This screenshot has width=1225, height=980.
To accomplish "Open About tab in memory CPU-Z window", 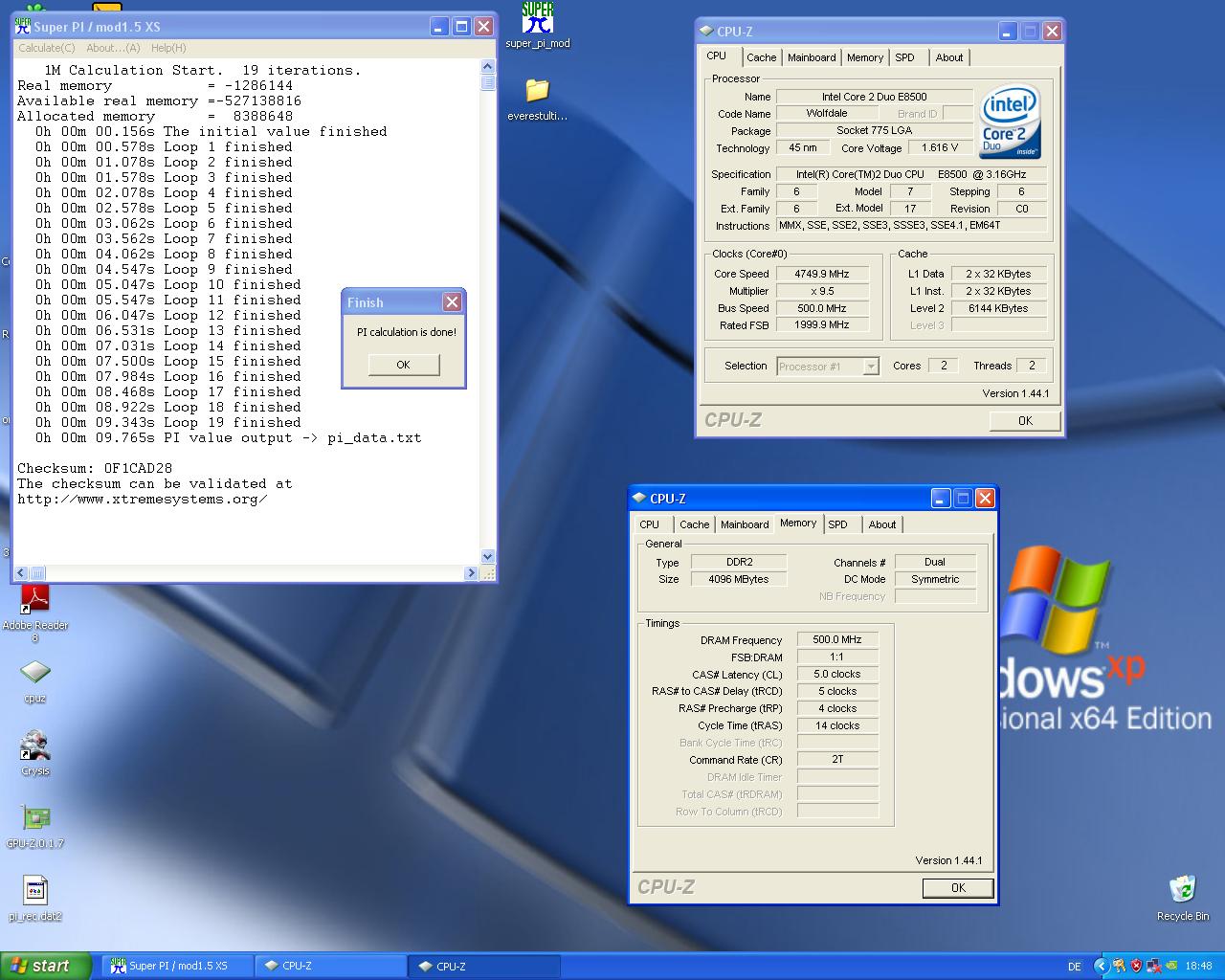I will point(882,524).
